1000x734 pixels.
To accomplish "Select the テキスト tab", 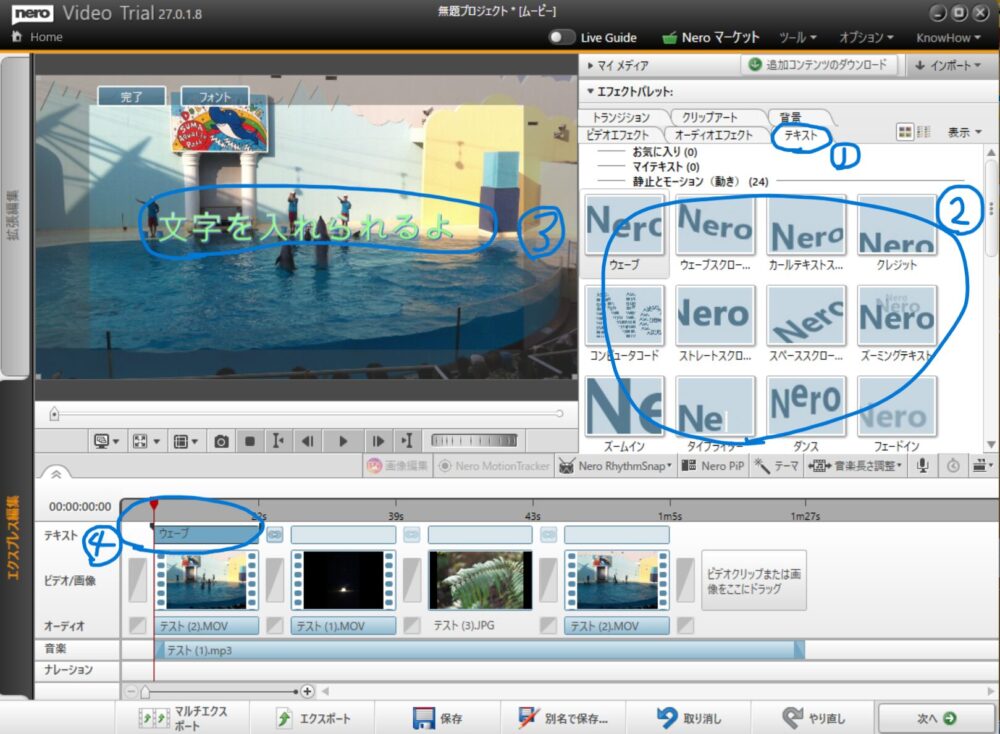I will [800, 135].
